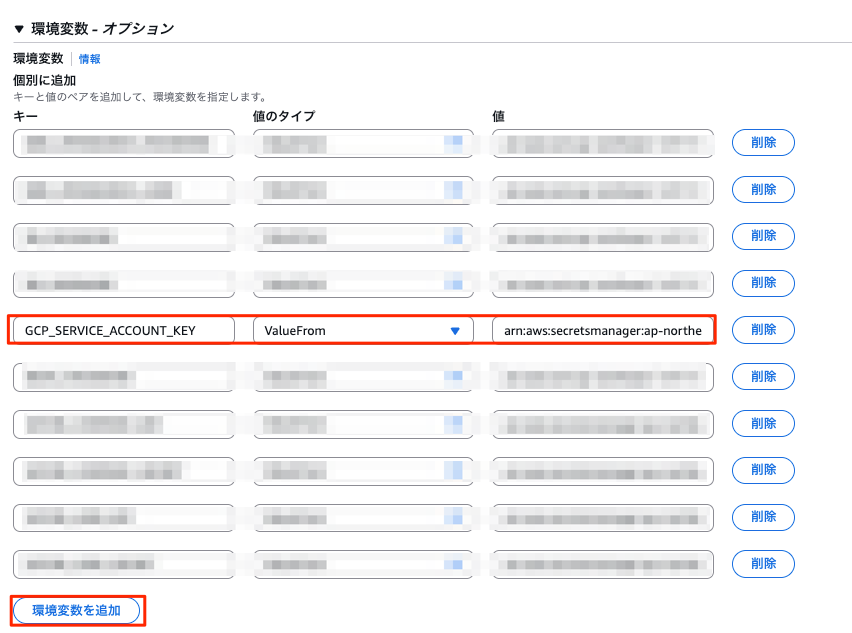
Task: Open the last row's 値のタイプ dropdown
Action: 362,564
